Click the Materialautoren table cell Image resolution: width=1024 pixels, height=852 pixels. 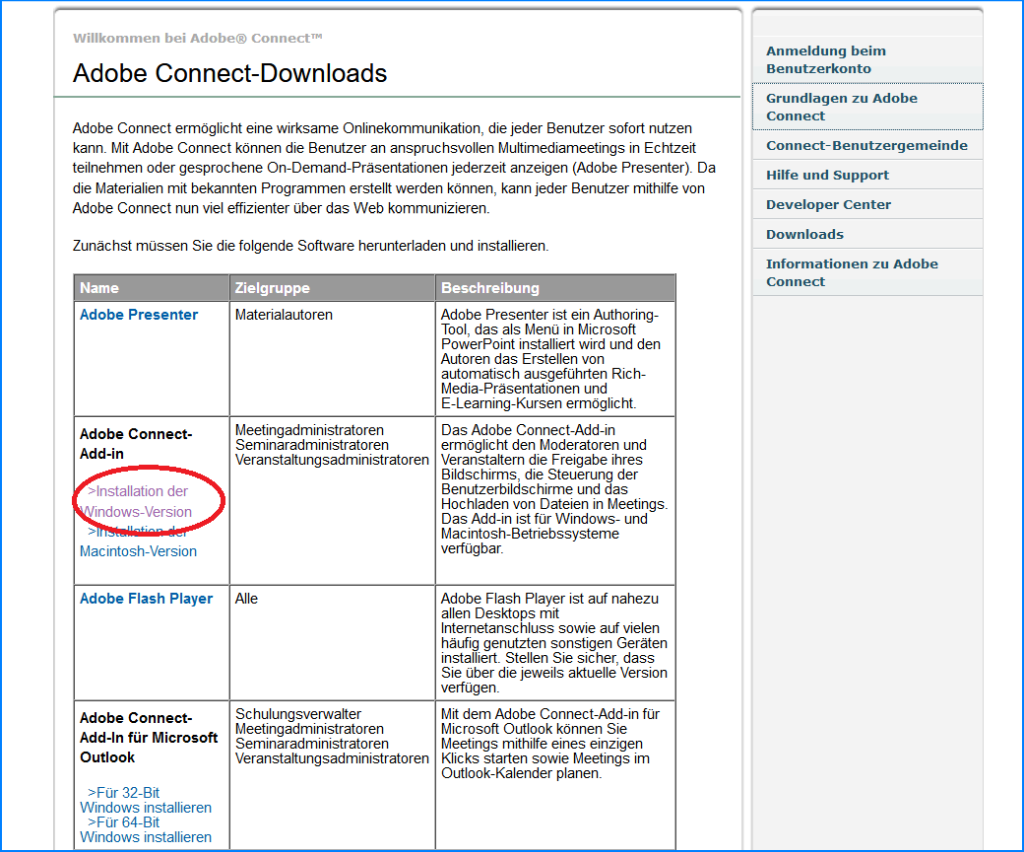tap(283, 315)
